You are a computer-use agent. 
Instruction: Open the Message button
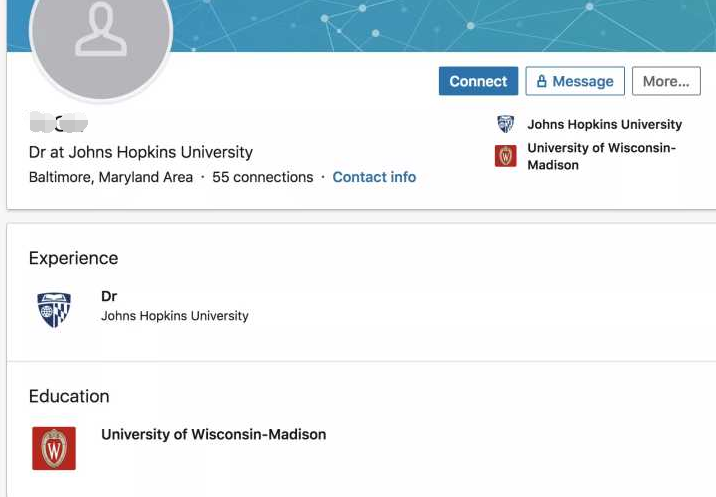click(575, 81)
